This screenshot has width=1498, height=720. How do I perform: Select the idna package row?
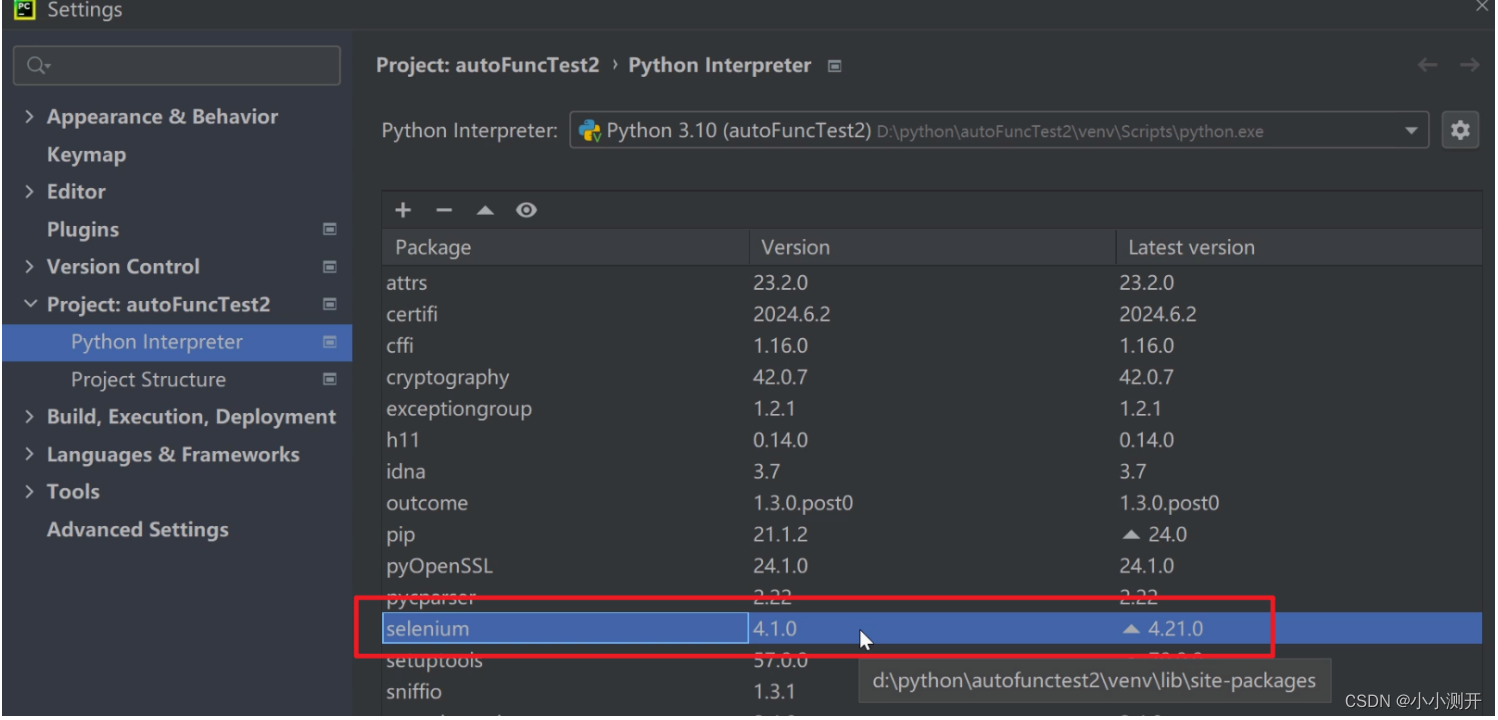(x=932, y=472)
